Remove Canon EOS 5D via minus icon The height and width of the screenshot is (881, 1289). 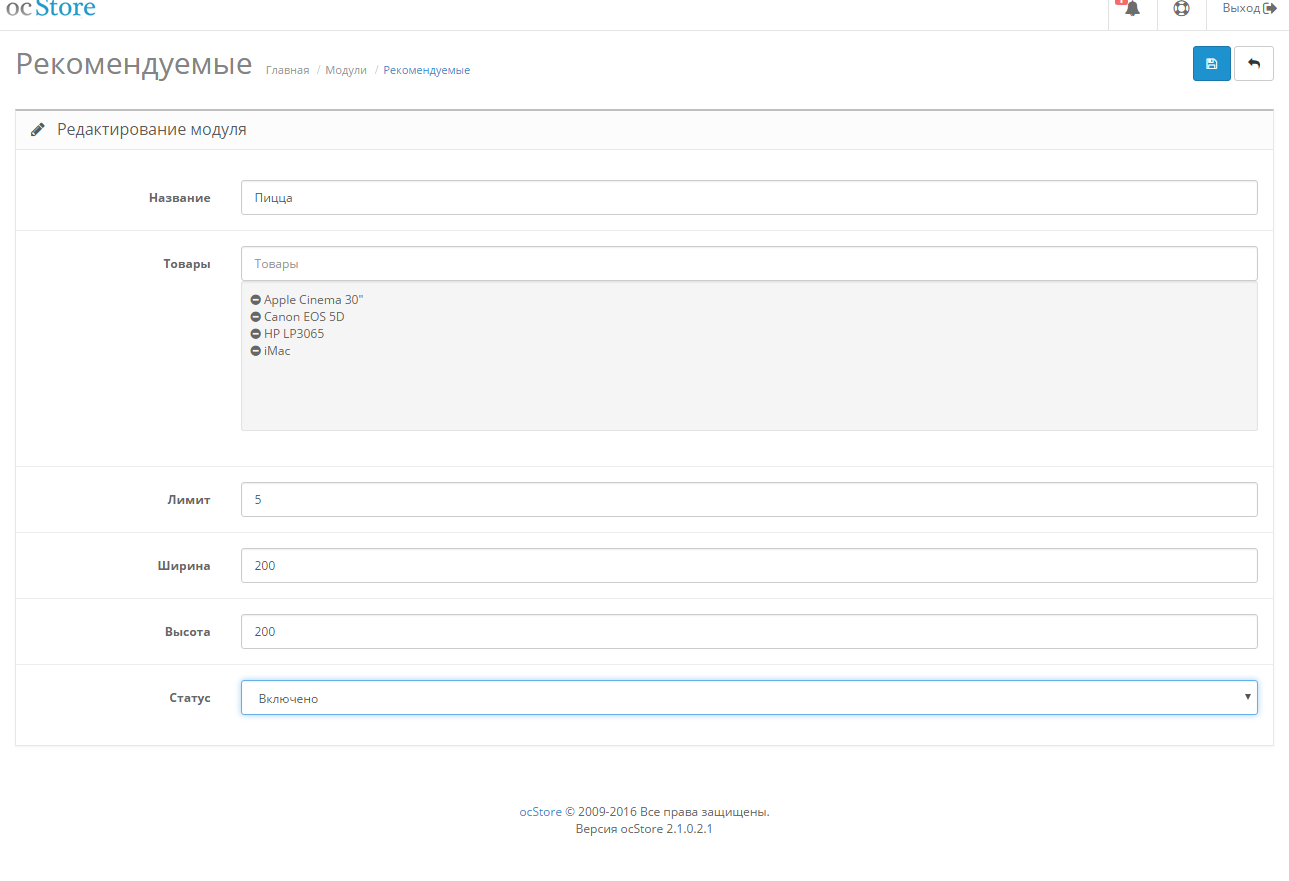[x=256, y=317]
